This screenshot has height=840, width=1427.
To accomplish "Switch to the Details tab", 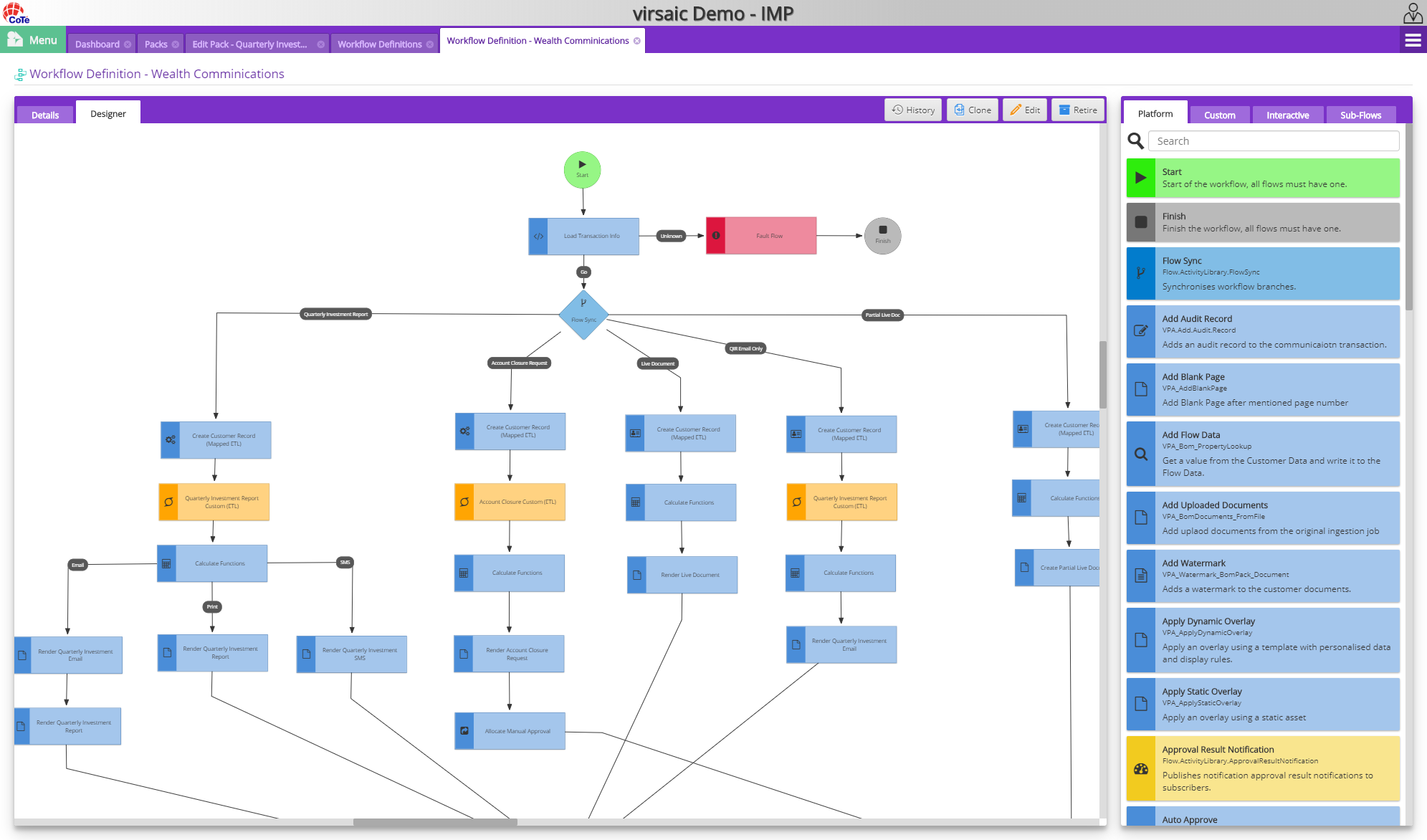I will (x=44, y=115).
